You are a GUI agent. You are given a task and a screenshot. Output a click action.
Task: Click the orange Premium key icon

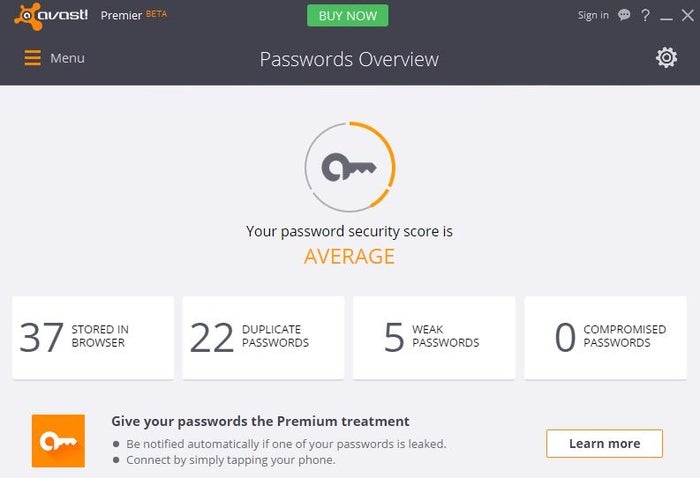click(x=58, y=441)
